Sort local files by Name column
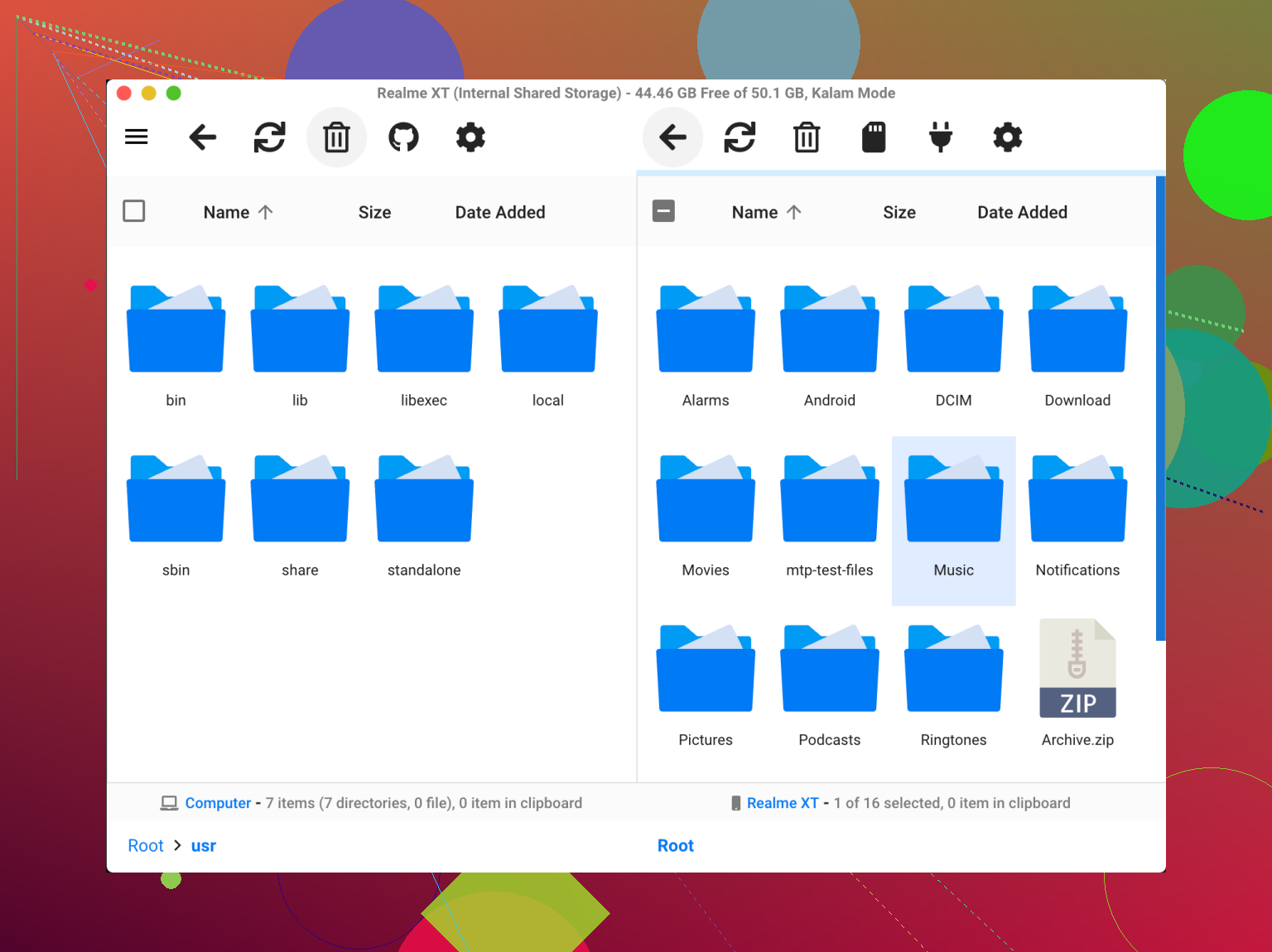The width and height of the screenshot is (1272, 952). (x=238, y=213)
